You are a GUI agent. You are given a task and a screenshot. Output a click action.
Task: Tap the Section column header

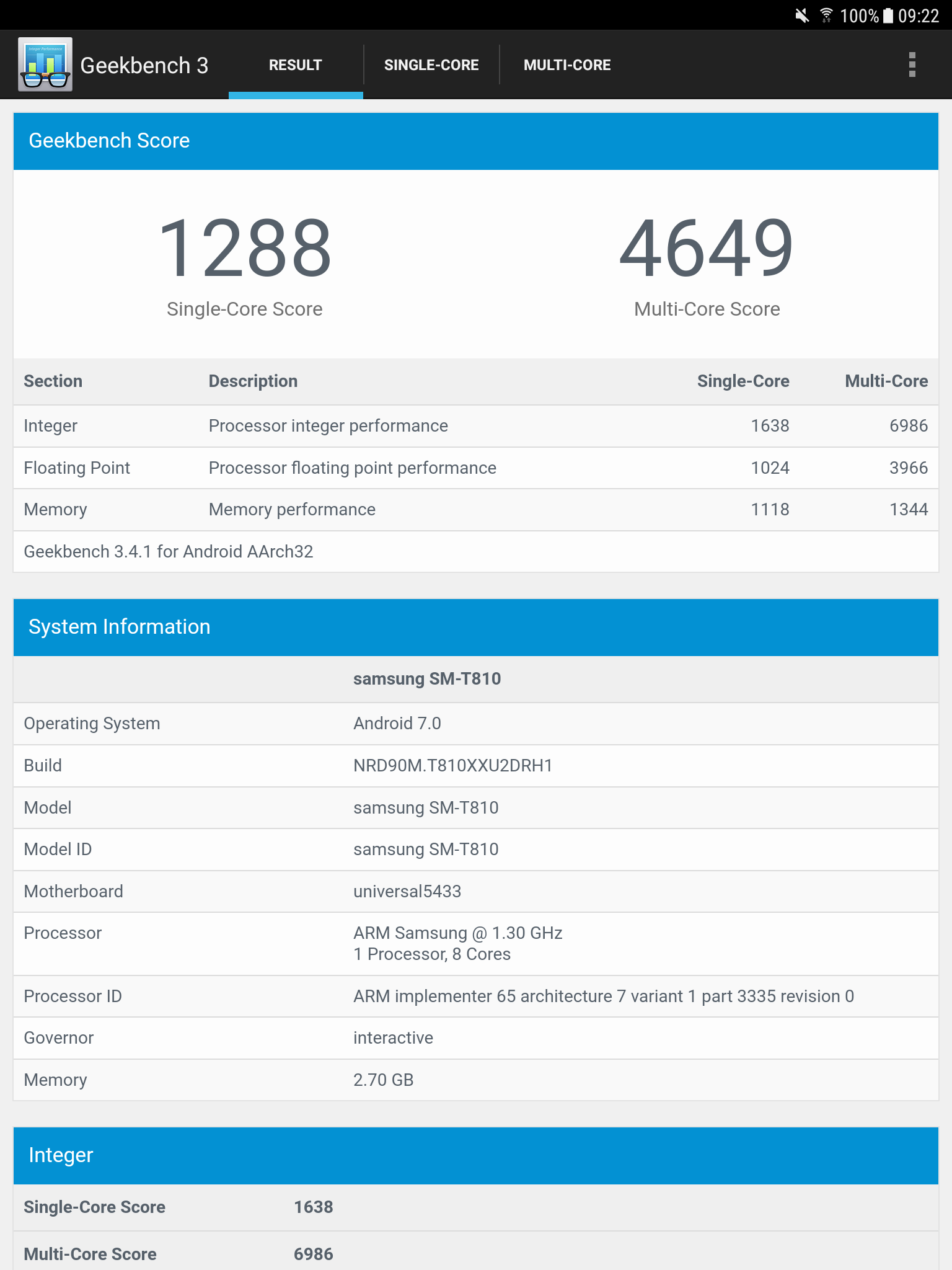[x=53, y=381]
